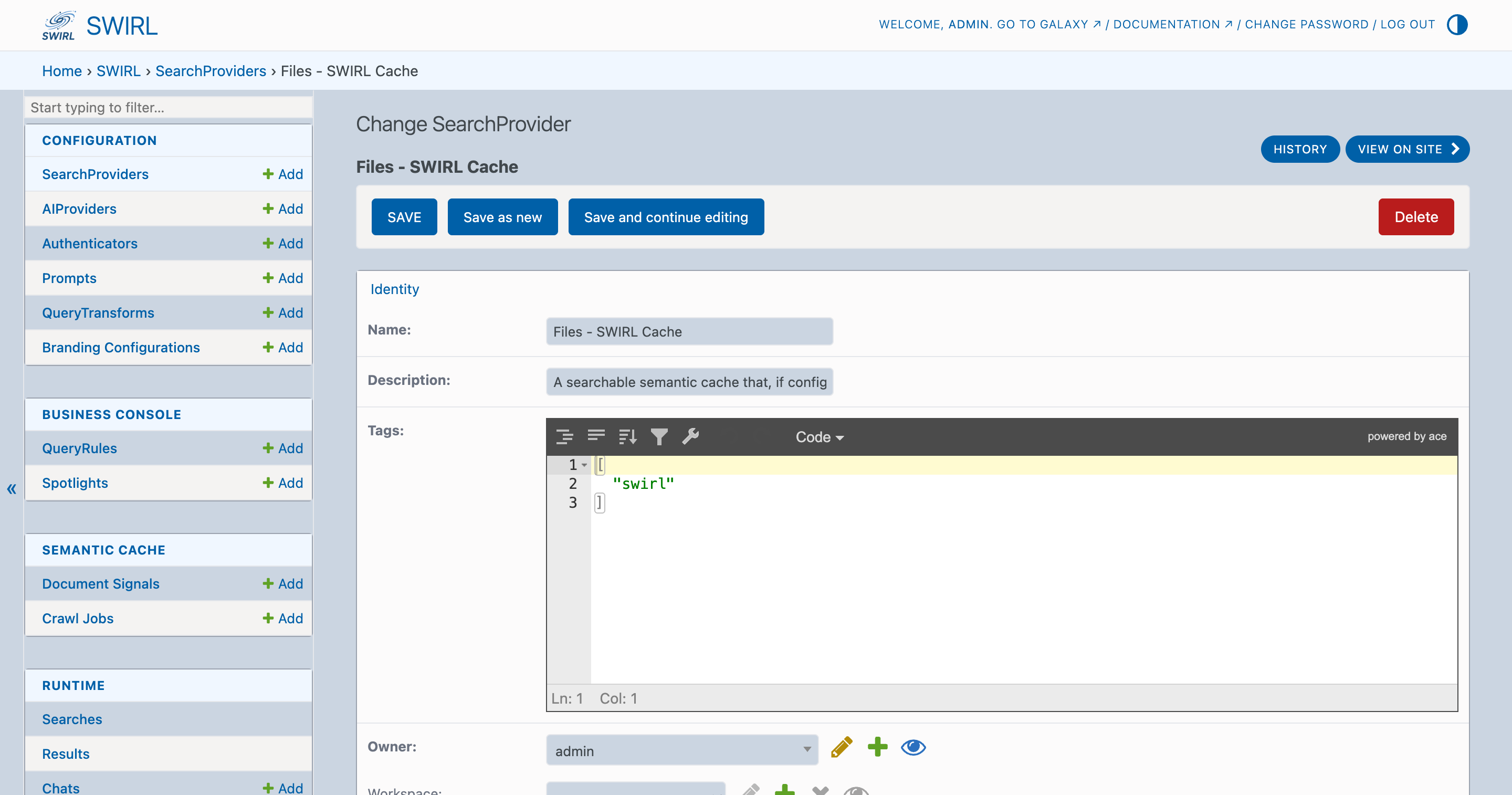Open AIProviders in the sidebar

tap(79, 209)
